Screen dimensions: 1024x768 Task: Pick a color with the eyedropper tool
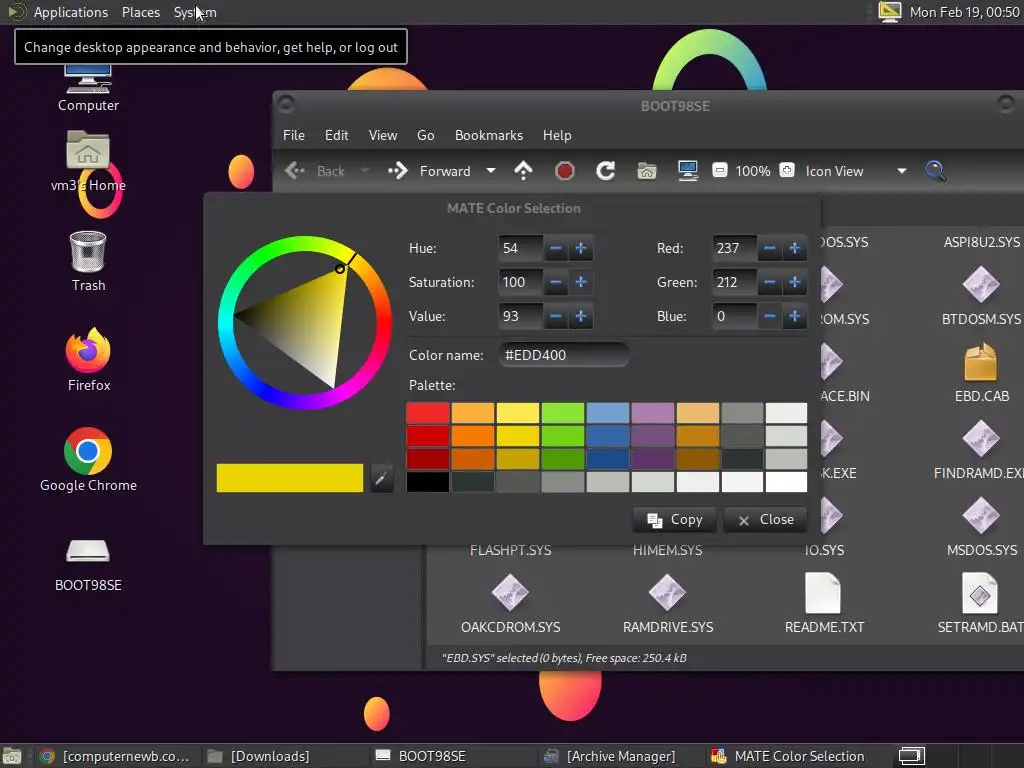click(x=381, y=479)
